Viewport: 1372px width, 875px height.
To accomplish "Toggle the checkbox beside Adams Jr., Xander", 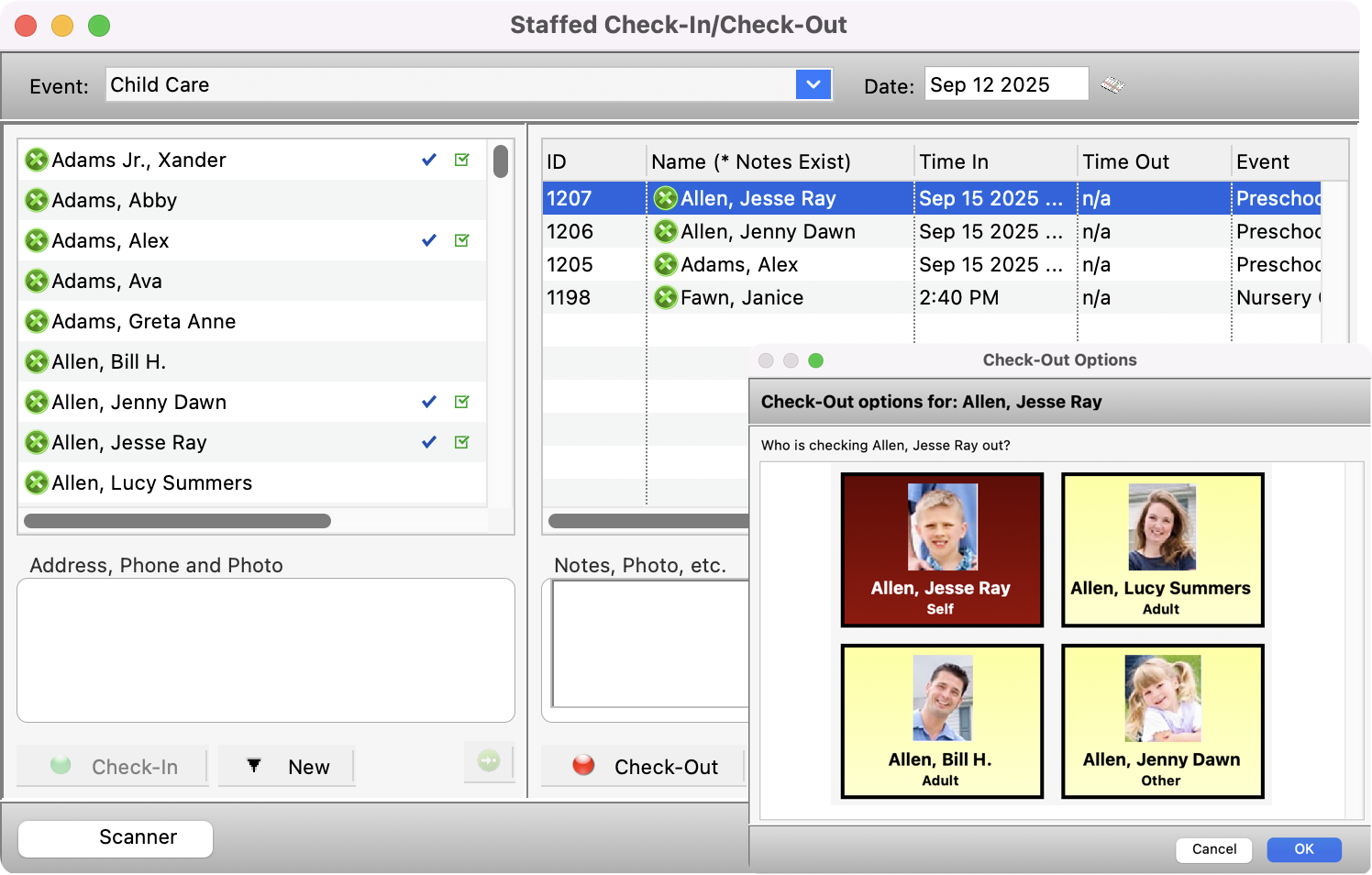I will [461, 159].
